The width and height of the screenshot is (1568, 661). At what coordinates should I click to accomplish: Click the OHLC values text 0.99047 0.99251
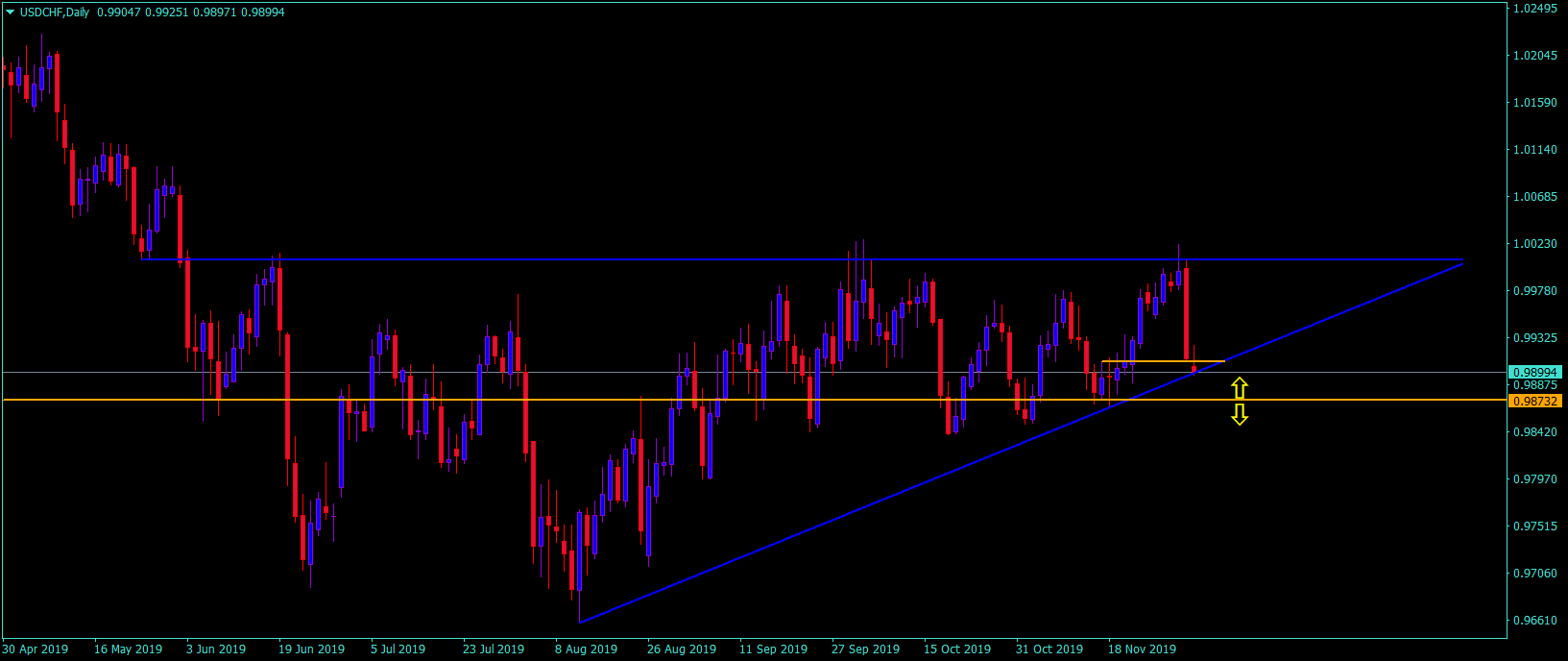(143, 12)
